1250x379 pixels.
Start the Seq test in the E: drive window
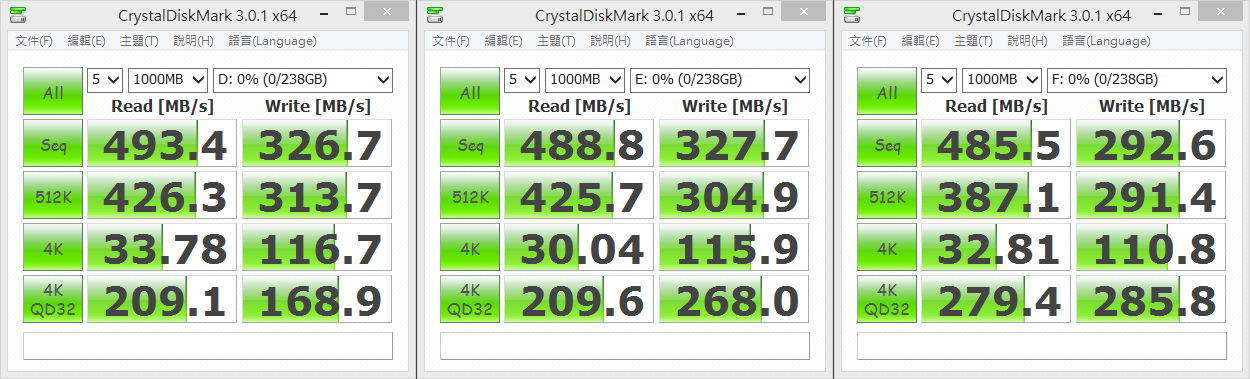click(x=470, y=144)
